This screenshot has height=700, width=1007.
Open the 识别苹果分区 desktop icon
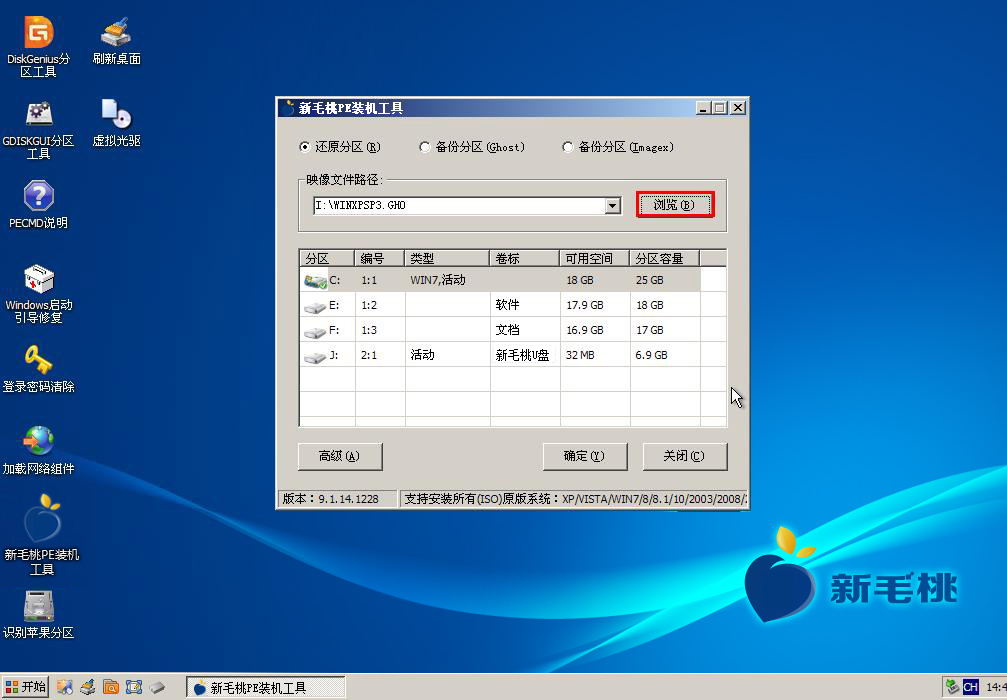(x=38, y=615)
